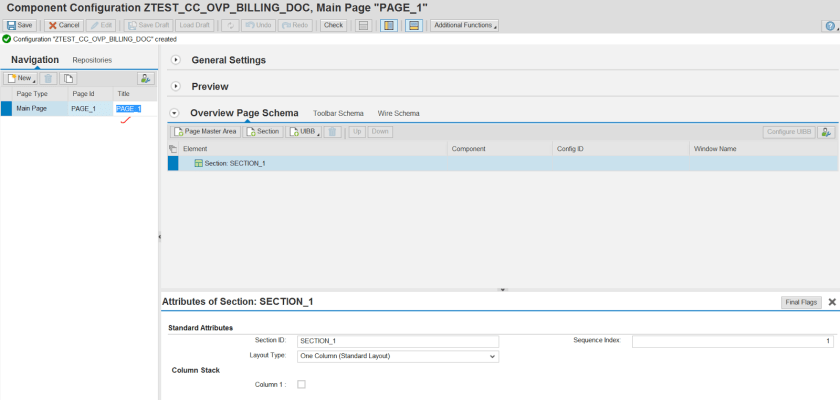Click the Final Flags button

click(800, 301)
